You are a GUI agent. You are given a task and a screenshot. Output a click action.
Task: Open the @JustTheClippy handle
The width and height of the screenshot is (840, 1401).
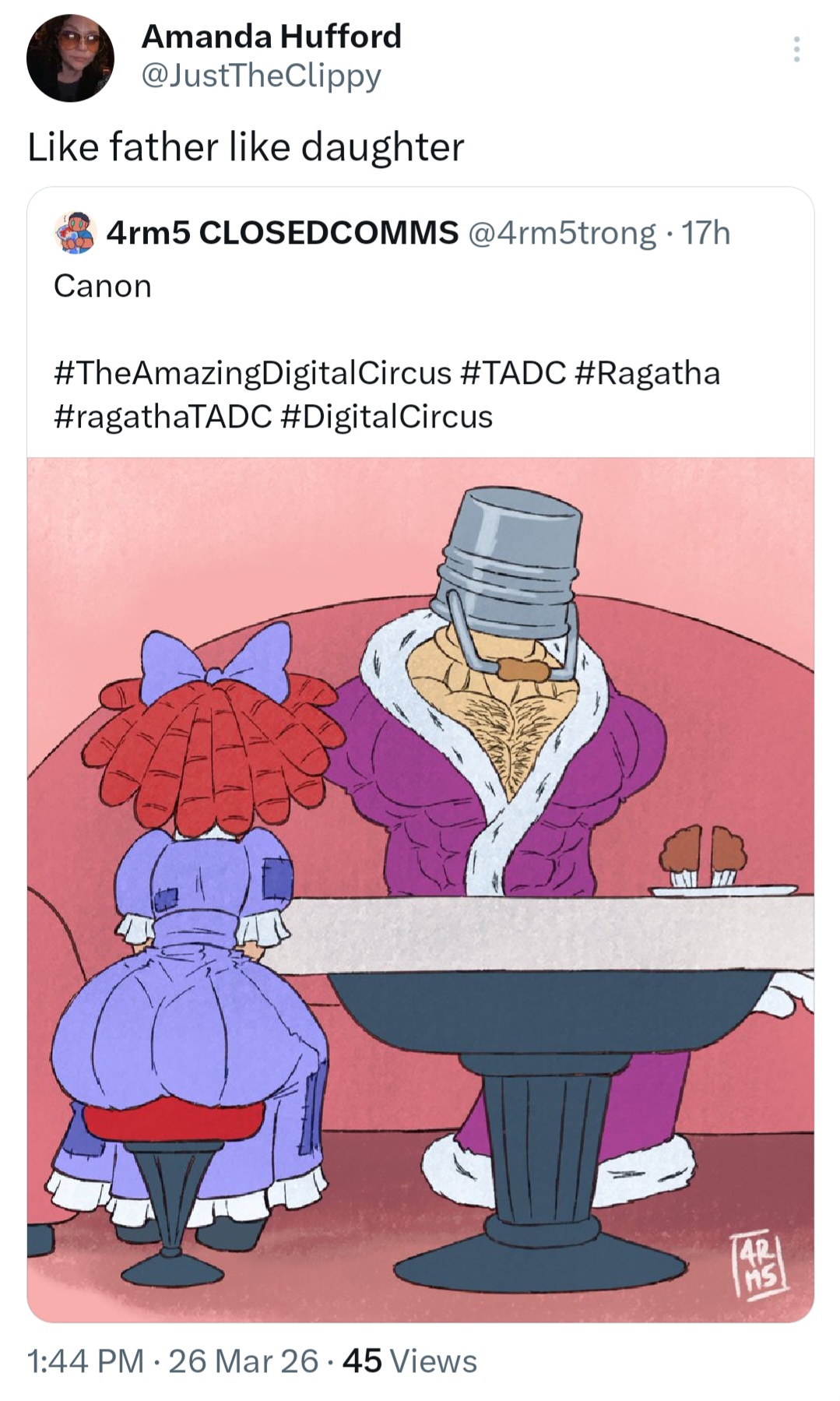click(x=261, y=76)
